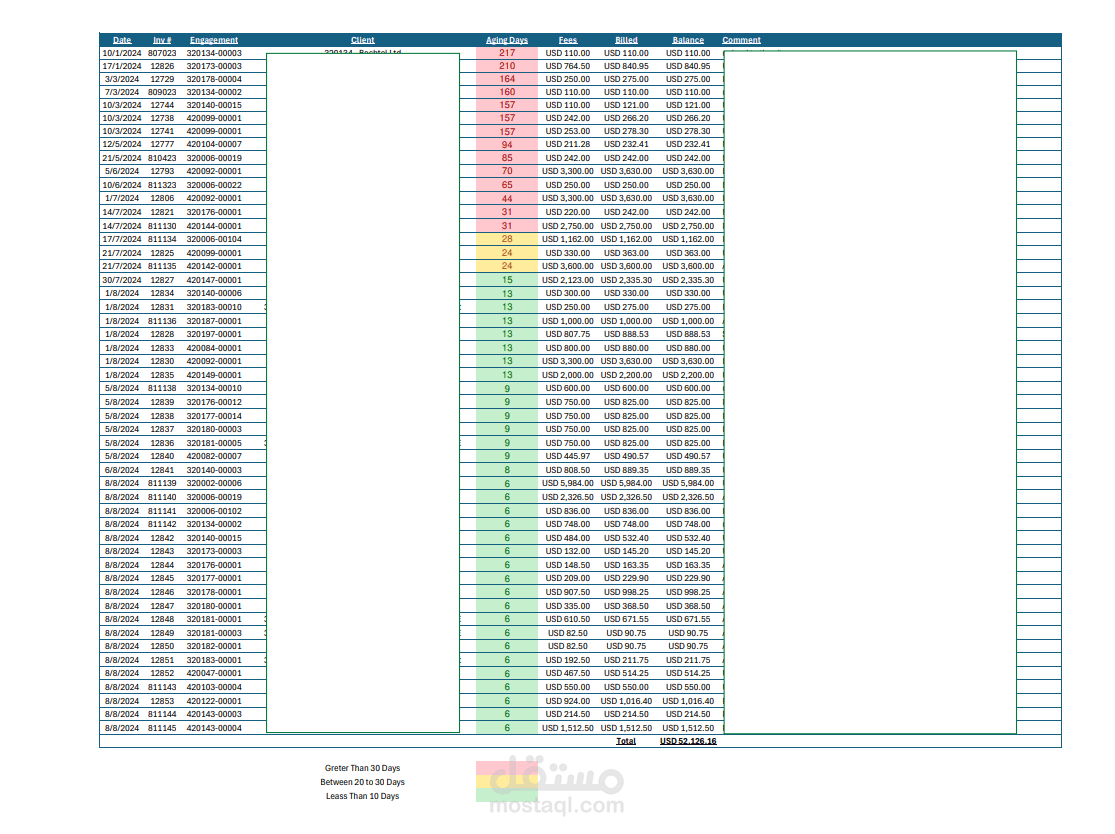The width and height of the screenshot is (1115, 834).
Task: Click fees cell USD 211.28
Action: [x=567, y=144]
